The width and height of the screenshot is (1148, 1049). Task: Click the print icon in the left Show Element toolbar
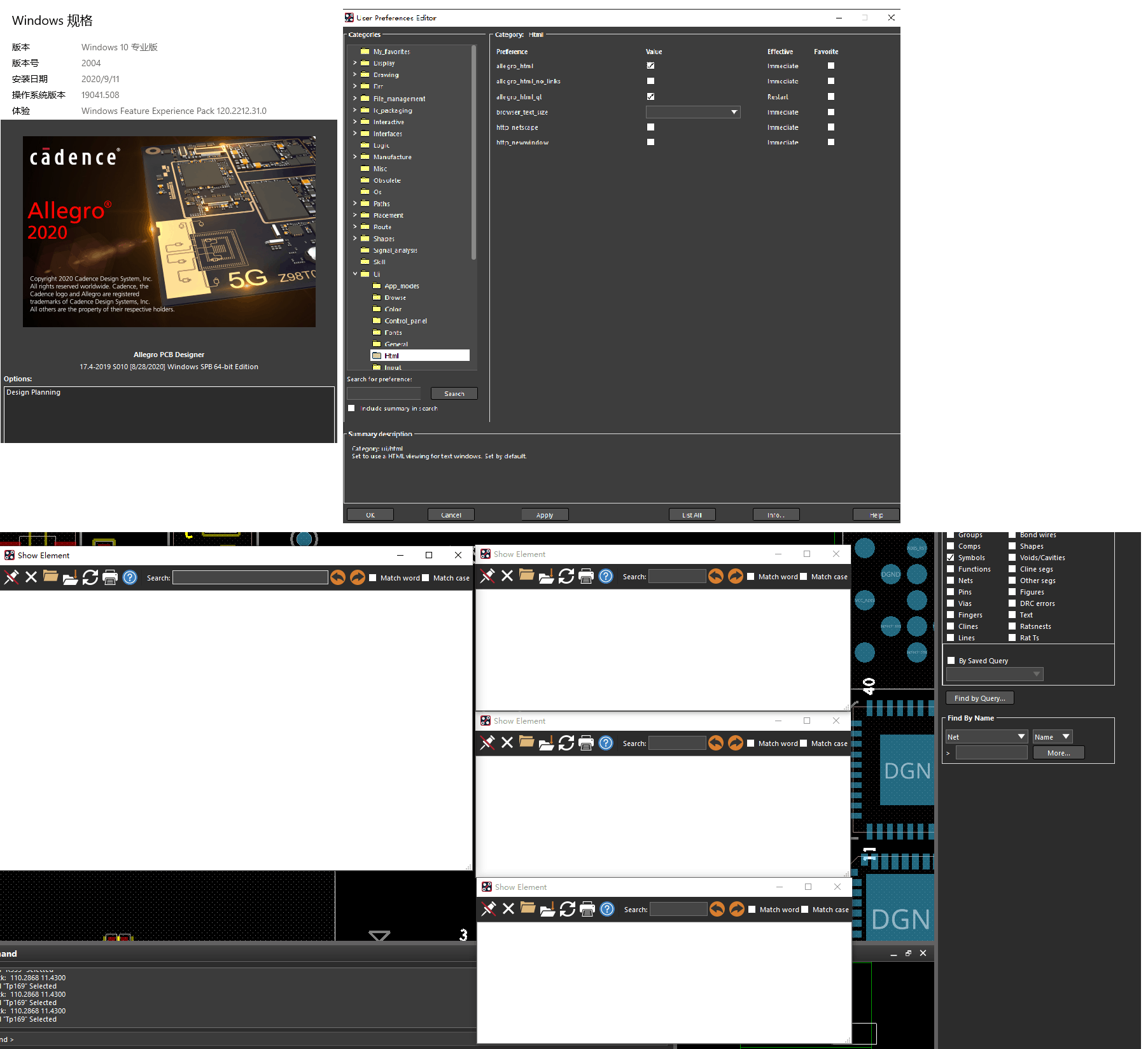110,577
